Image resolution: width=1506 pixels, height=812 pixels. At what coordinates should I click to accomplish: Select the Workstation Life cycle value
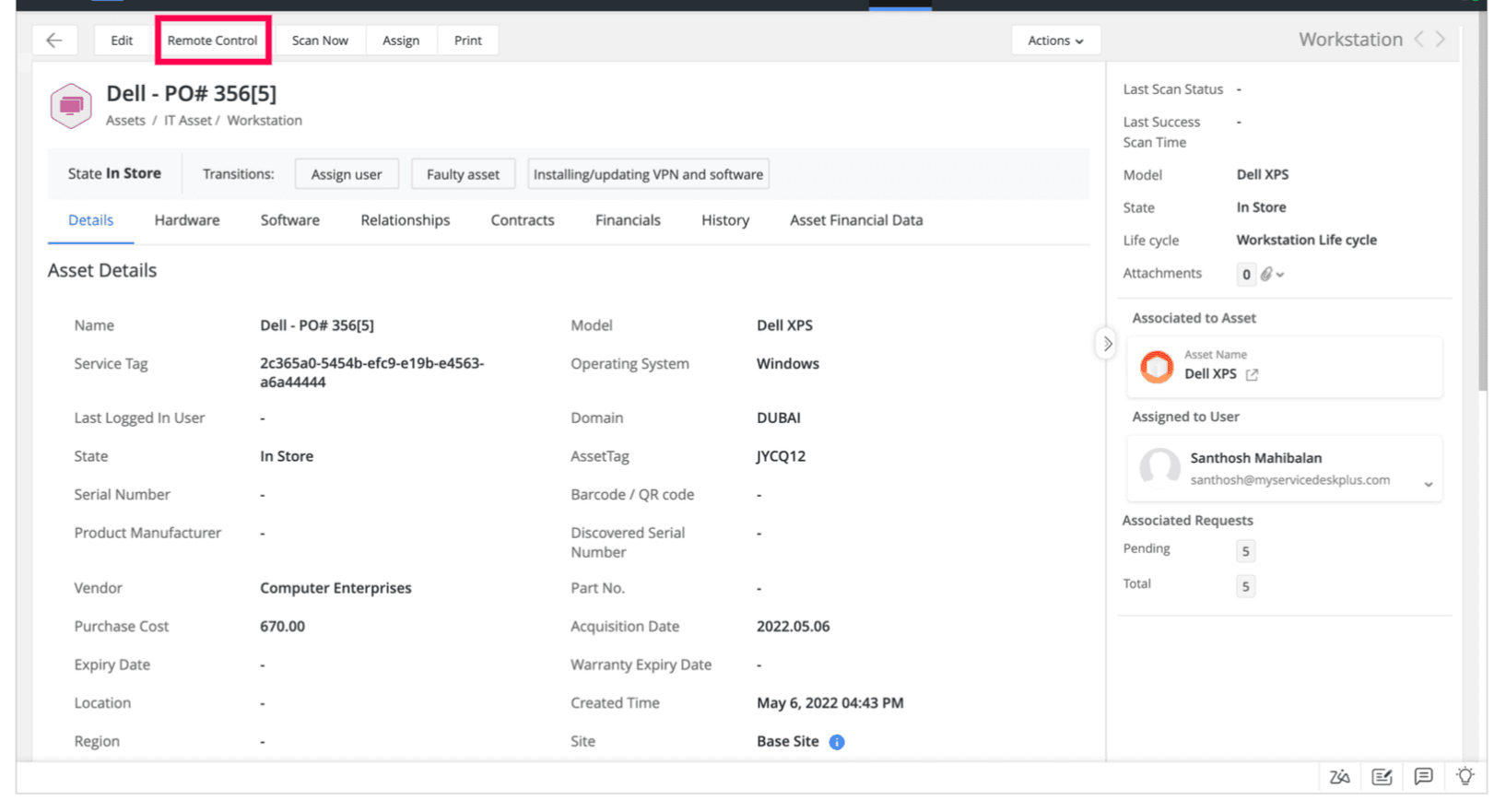pyautogui.click(x=1307, y=240)
